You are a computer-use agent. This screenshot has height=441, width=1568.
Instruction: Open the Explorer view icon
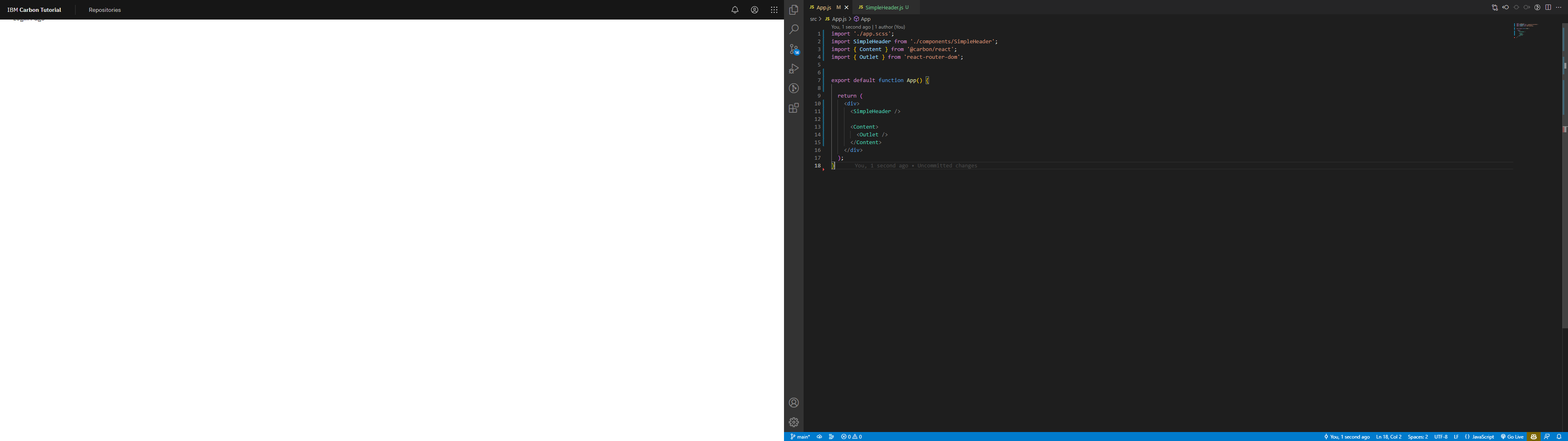tap(793, 10)
